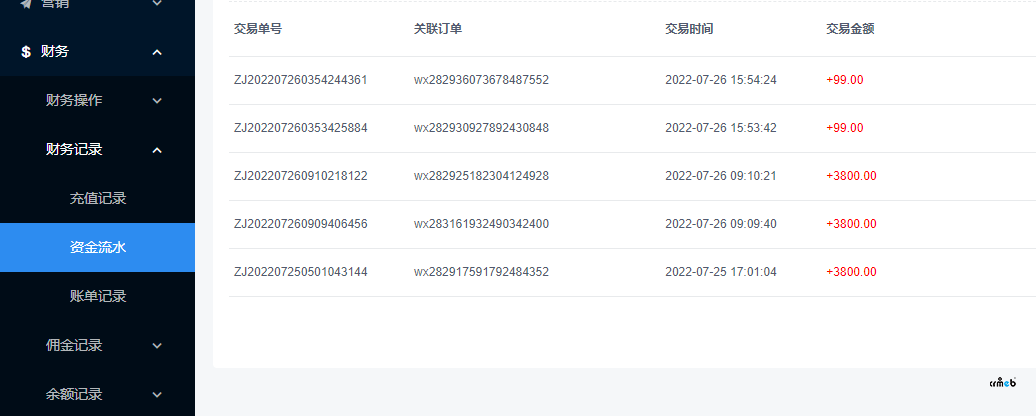This screenshot has height=416, width=1036.
Task: Click order wx282936073678487552
Action: coord(481,80)
